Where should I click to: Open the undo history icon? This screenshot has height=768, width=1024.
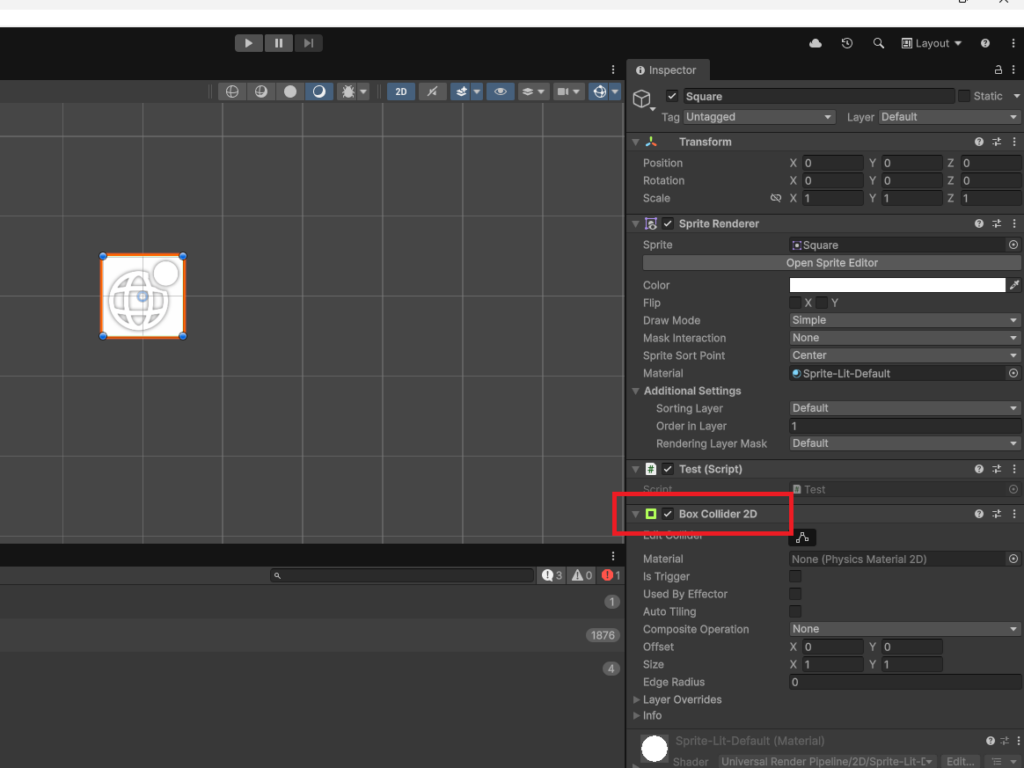[x=847, y=43]
